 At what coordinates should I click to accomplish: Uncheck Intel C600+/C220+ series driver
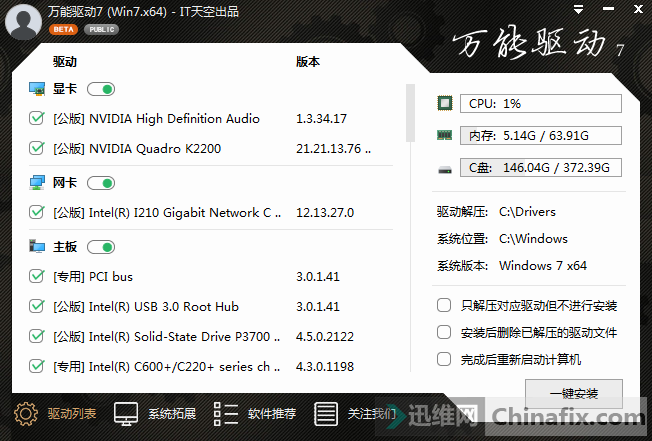pyautogui.click(x=37, y=366)
